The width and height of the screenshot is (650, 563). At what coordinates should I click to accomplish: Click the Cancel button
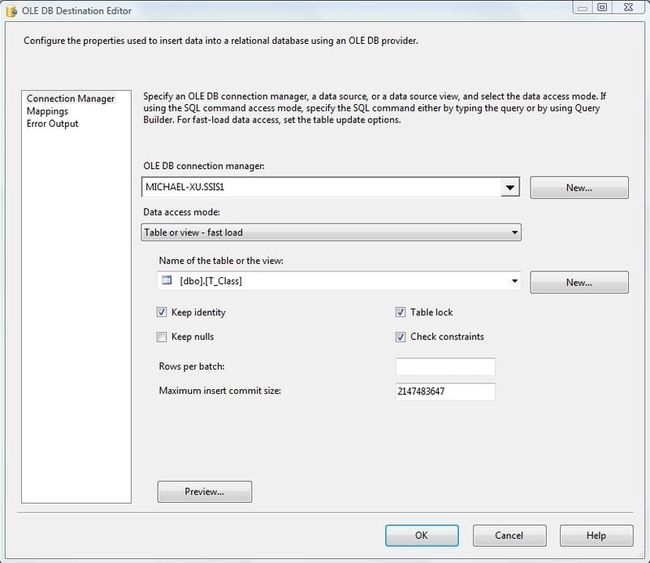point(509,536)
